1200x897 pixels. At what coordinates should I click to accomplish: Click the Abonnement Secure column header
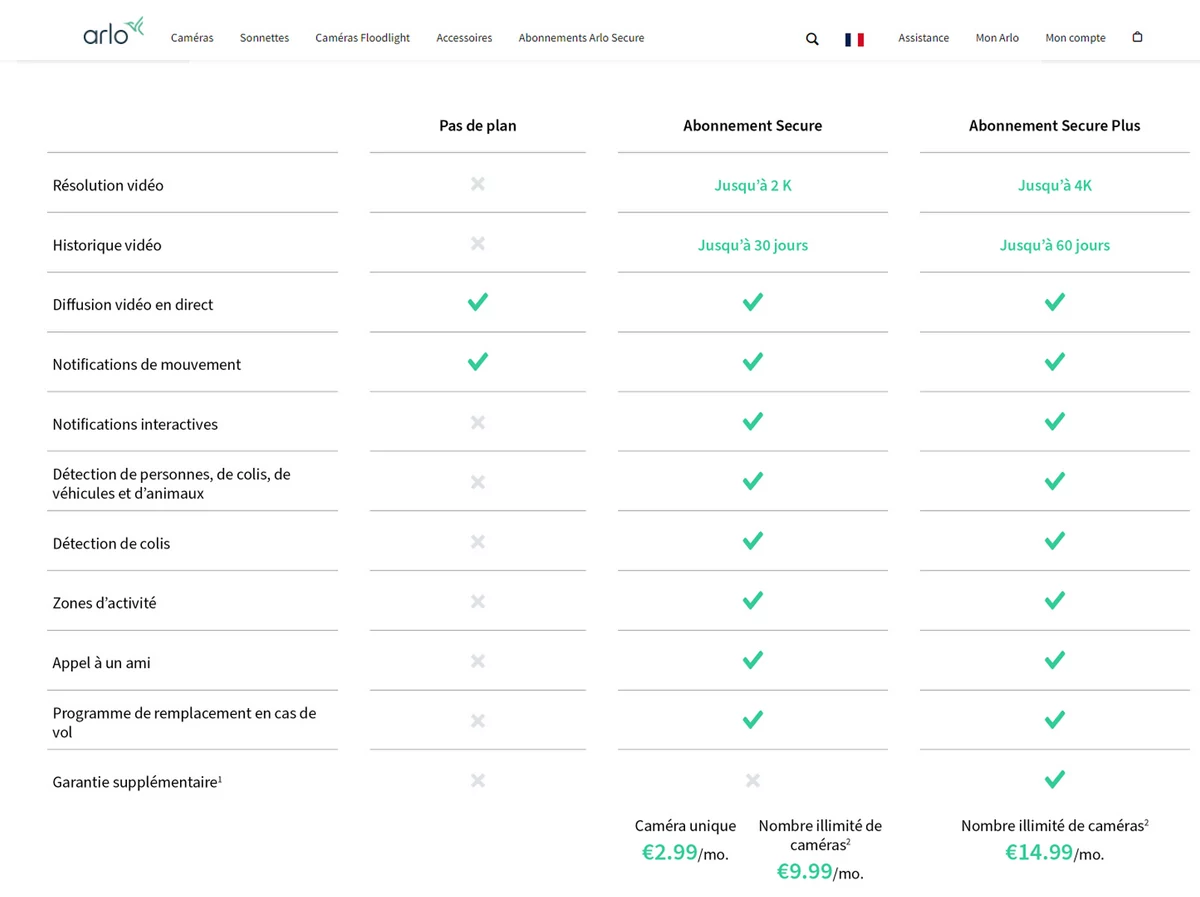click(x=753, y=126)
